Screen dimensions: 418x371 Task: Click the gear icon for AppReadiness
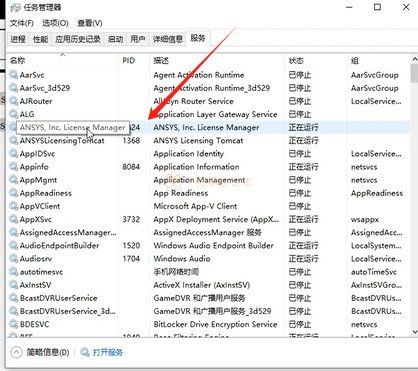[x=14, y=193]
